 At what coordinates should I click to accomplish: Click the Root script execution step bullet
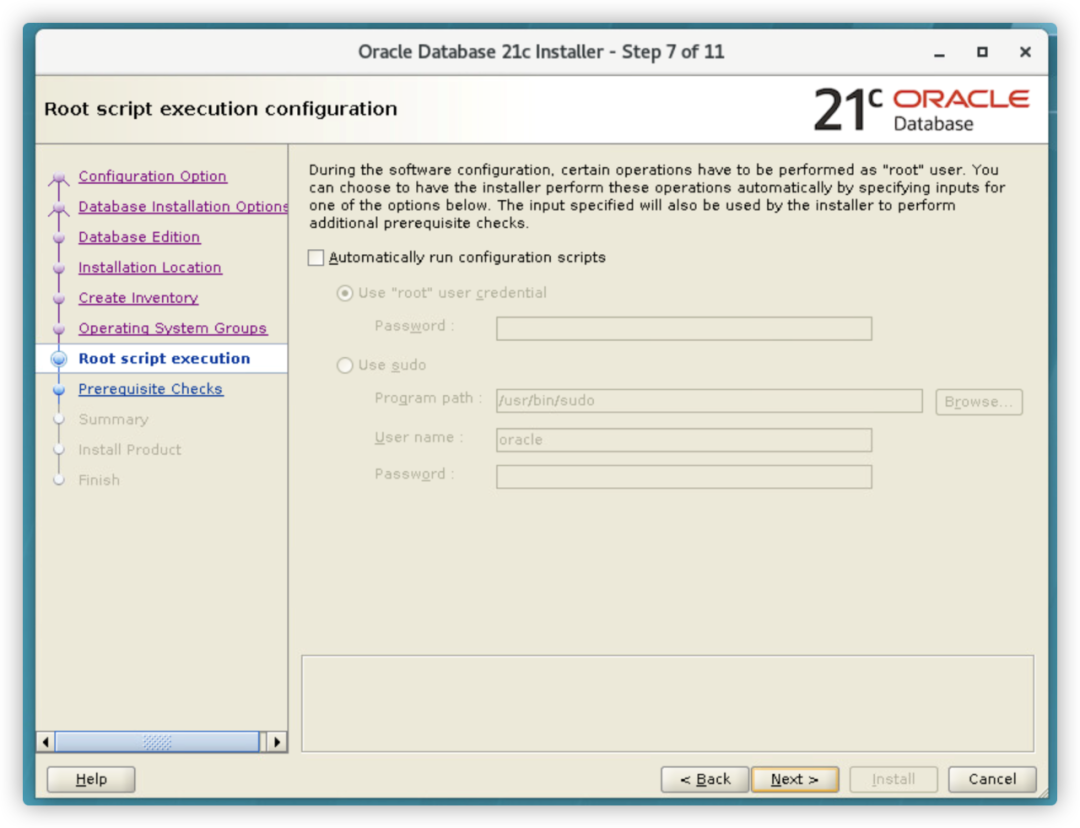click(x=59, y=359)
